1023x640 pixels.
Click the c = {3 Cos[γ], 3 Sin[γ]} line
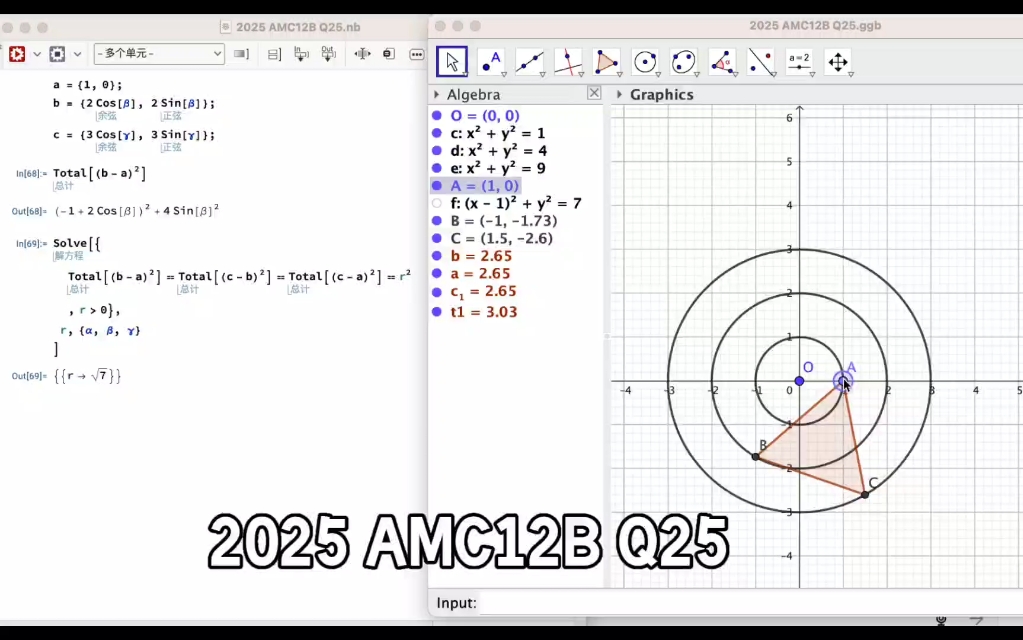134,135
